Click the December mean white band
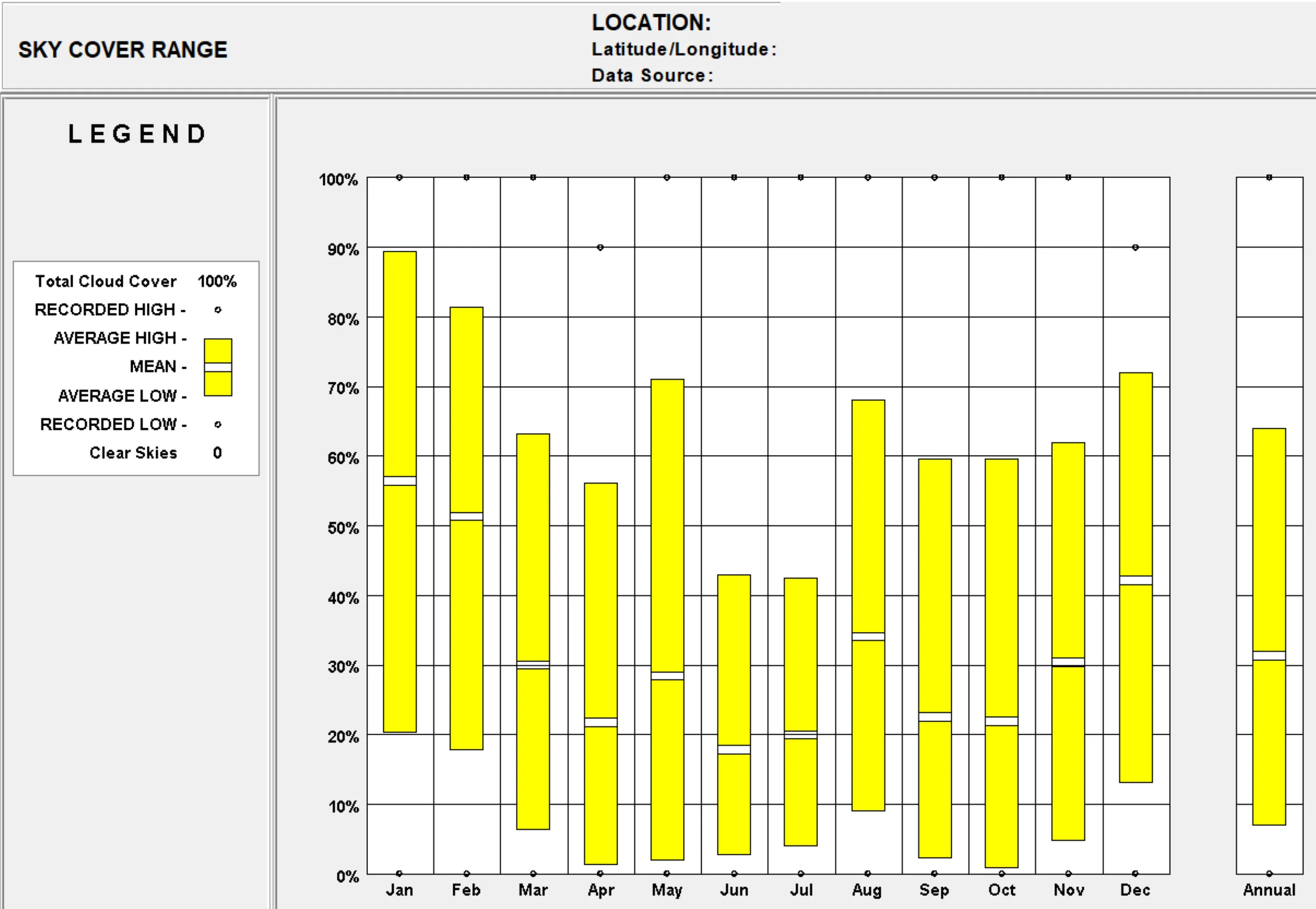 pos(1135,580)
